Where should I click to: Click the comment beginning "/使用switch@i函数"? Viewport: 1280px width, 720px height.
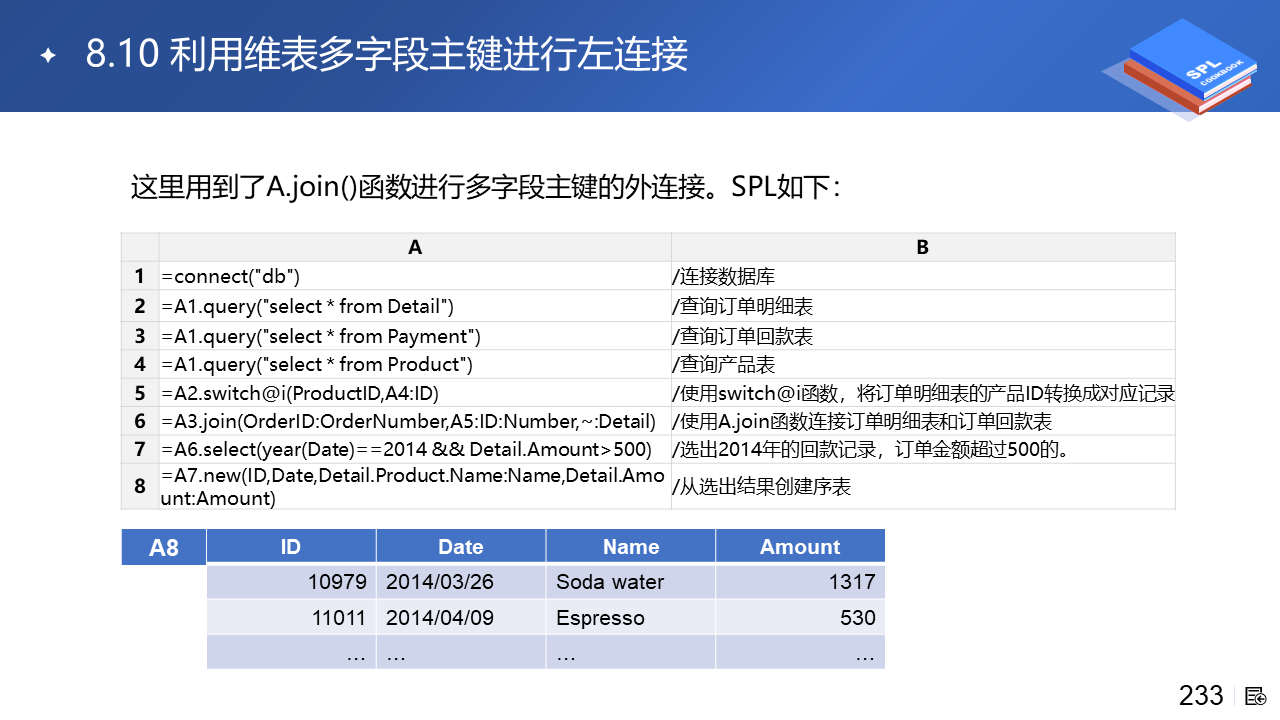click(924, 393)
